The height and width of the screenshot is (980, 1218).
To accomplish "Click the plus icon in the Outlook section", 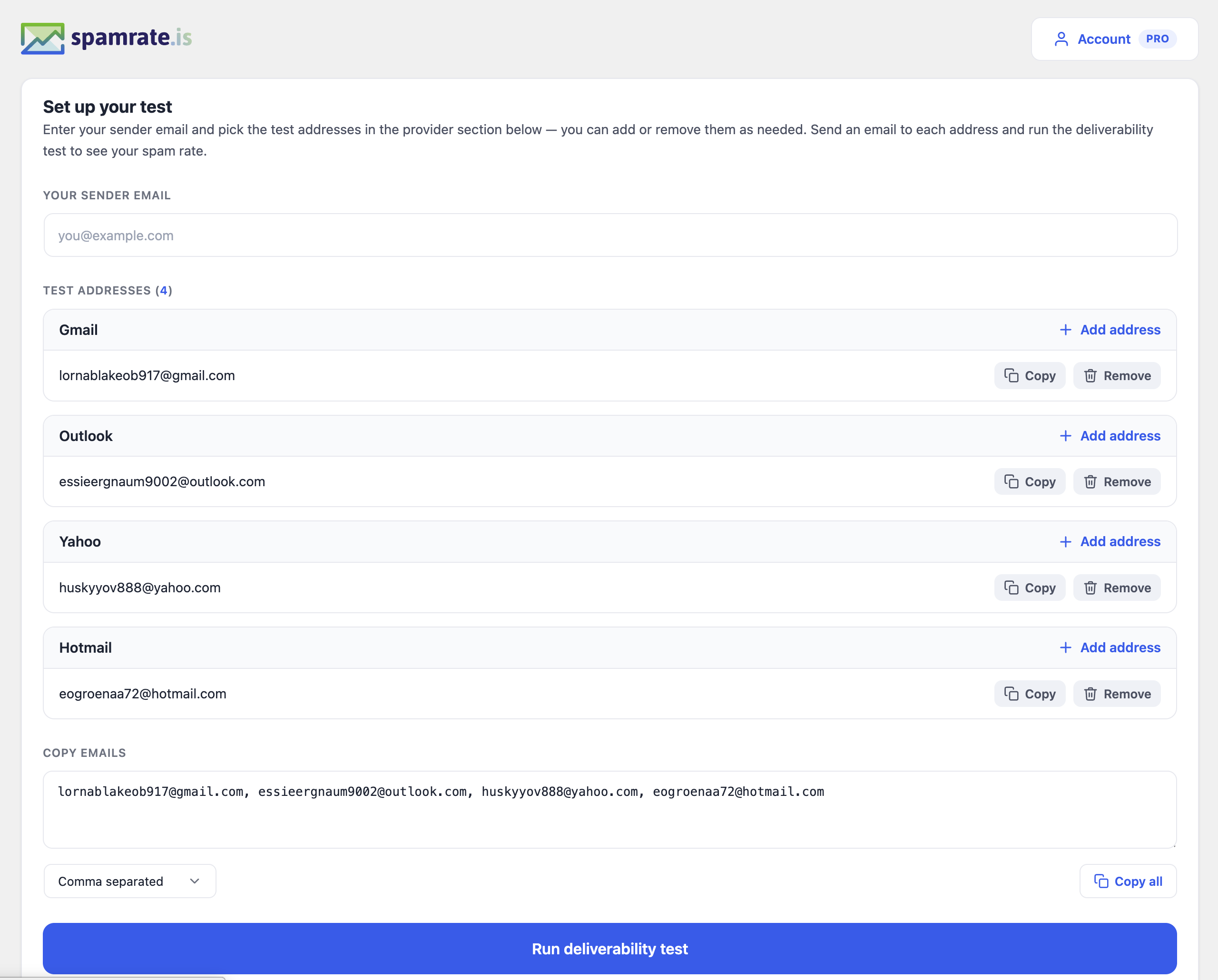I will (x=1065, y=436).
